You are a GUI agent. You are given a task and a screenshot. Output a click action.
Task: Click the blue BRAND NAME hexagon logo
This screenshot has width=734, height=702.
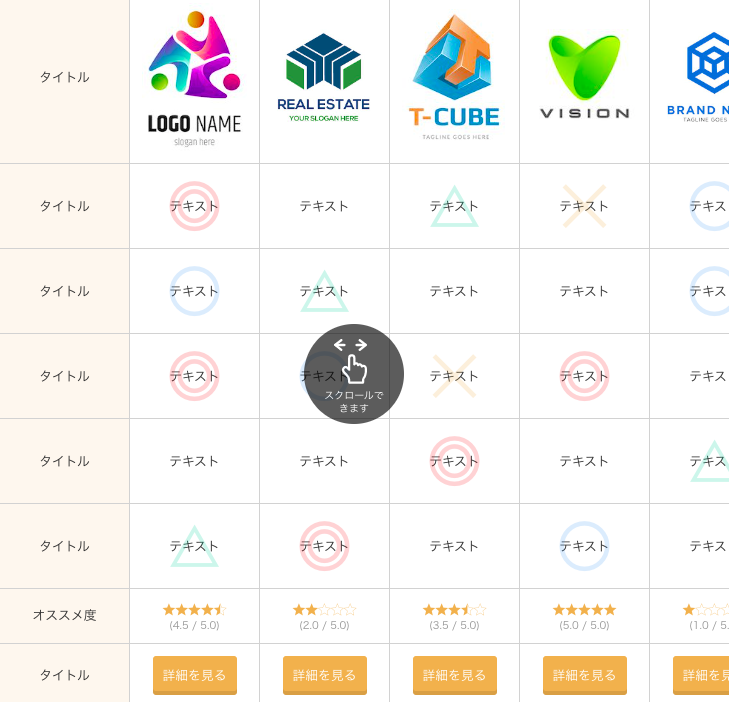(698, 77)
